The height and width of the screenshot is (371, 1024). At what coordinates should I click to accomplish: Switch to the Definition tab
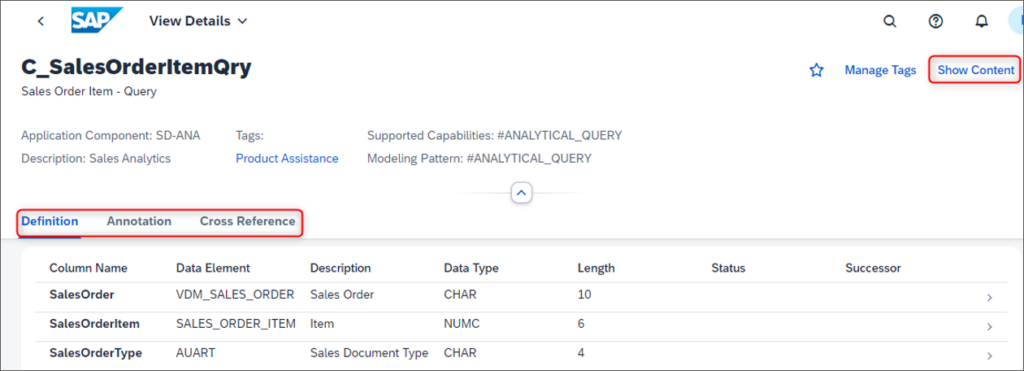point(50,221)
